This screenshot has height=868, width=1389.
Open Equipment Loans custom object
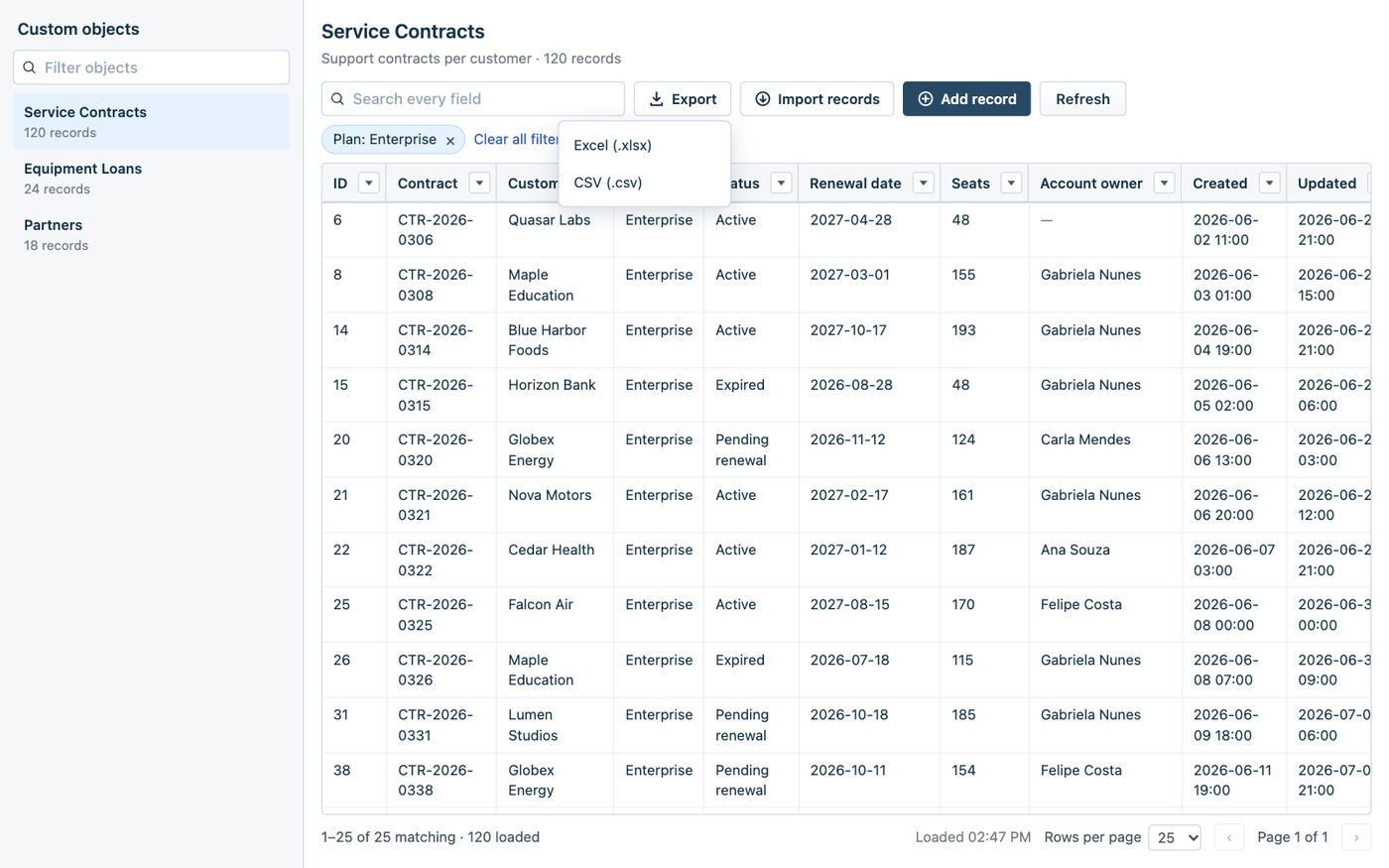pos(152,178)
